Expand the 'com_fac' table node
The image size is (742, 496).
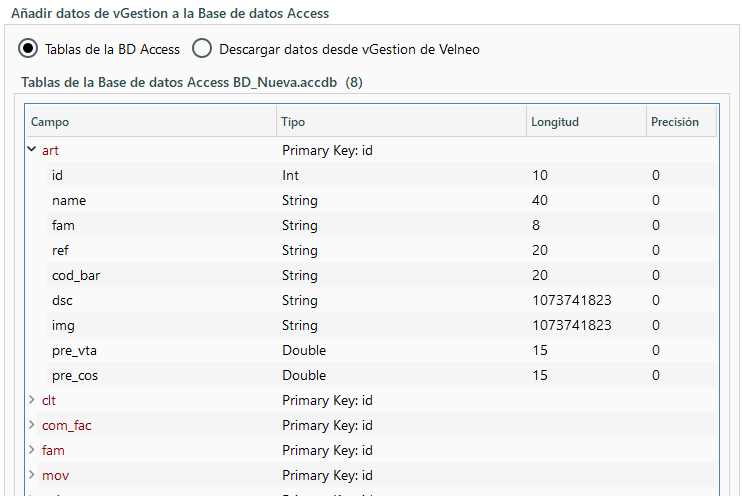32,425
